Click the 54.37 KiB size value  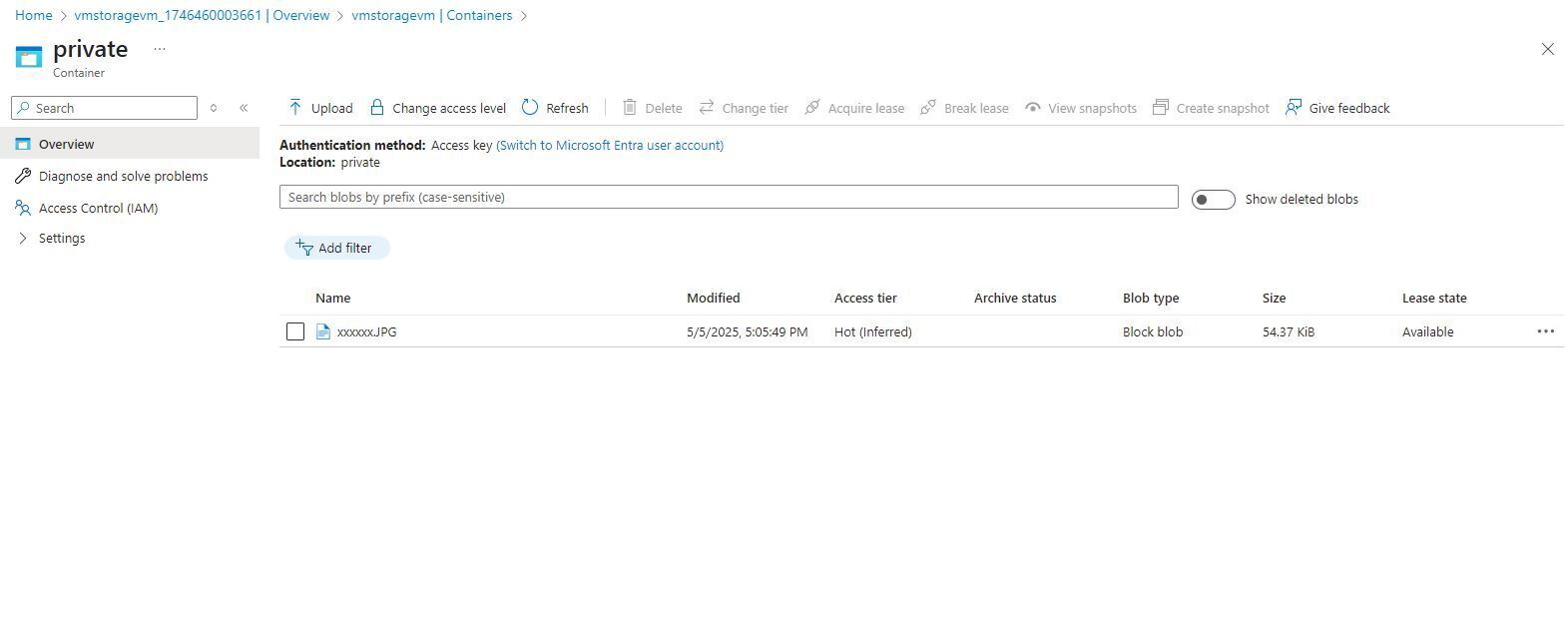pyautogui.click(x=1289, y=331)
